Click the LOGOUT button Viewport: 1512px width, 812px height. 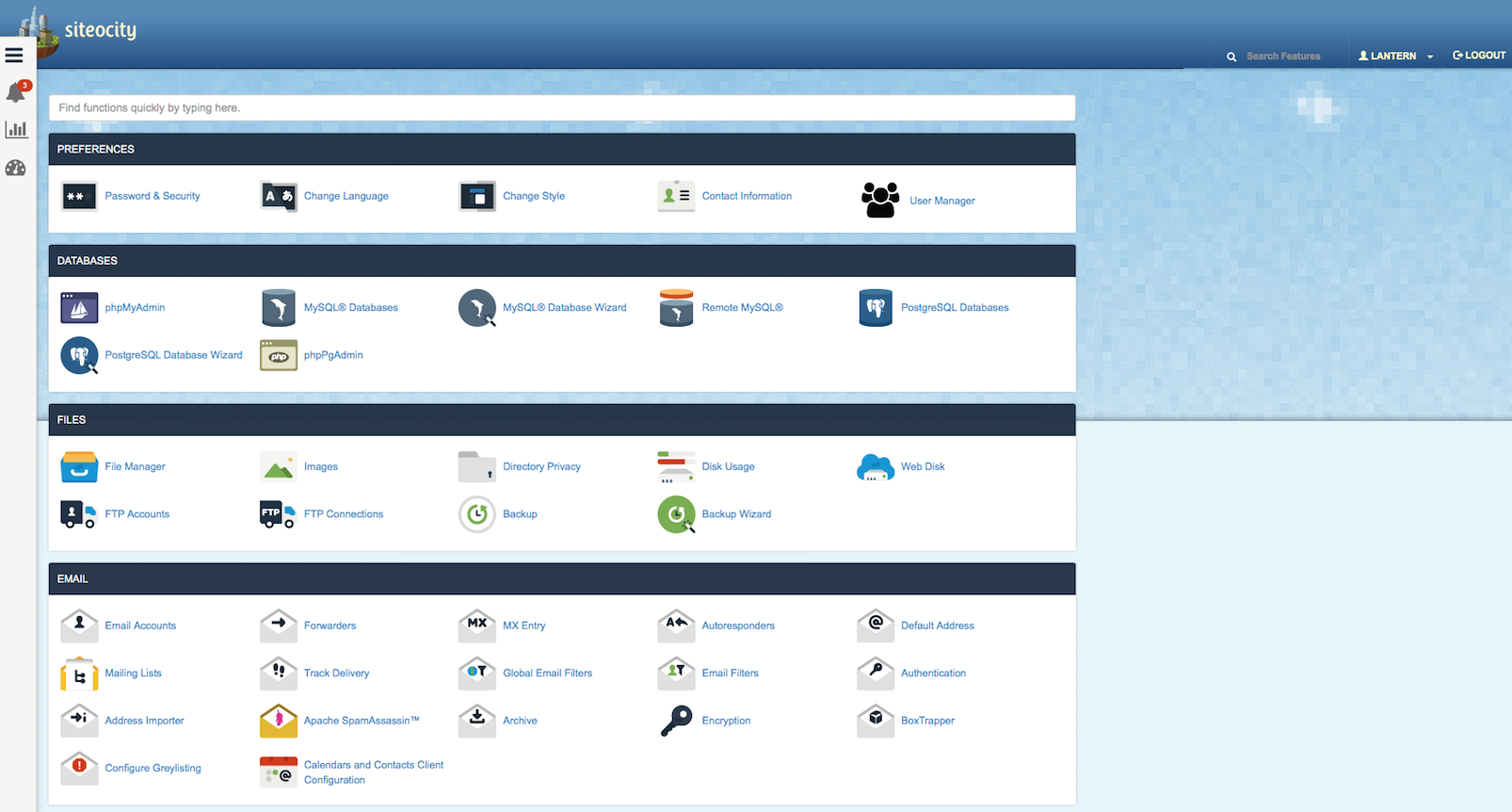(x=1479, y=56)
